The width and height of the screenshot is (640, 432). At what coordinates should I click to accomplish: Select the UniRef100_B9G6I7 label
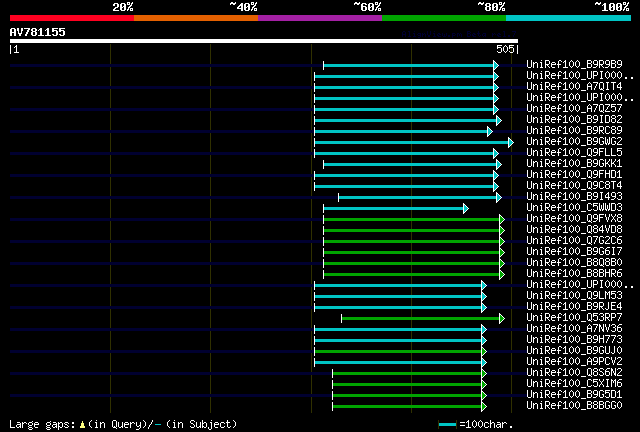[x=574, y=252]
